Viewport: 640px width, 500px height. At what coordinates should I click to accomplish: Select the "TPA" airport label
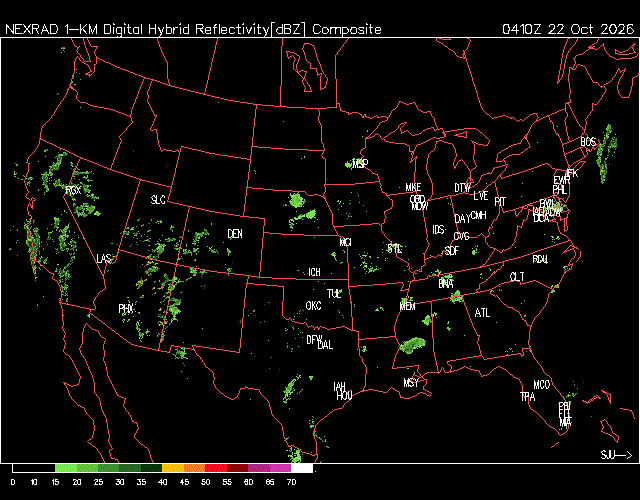527,396
